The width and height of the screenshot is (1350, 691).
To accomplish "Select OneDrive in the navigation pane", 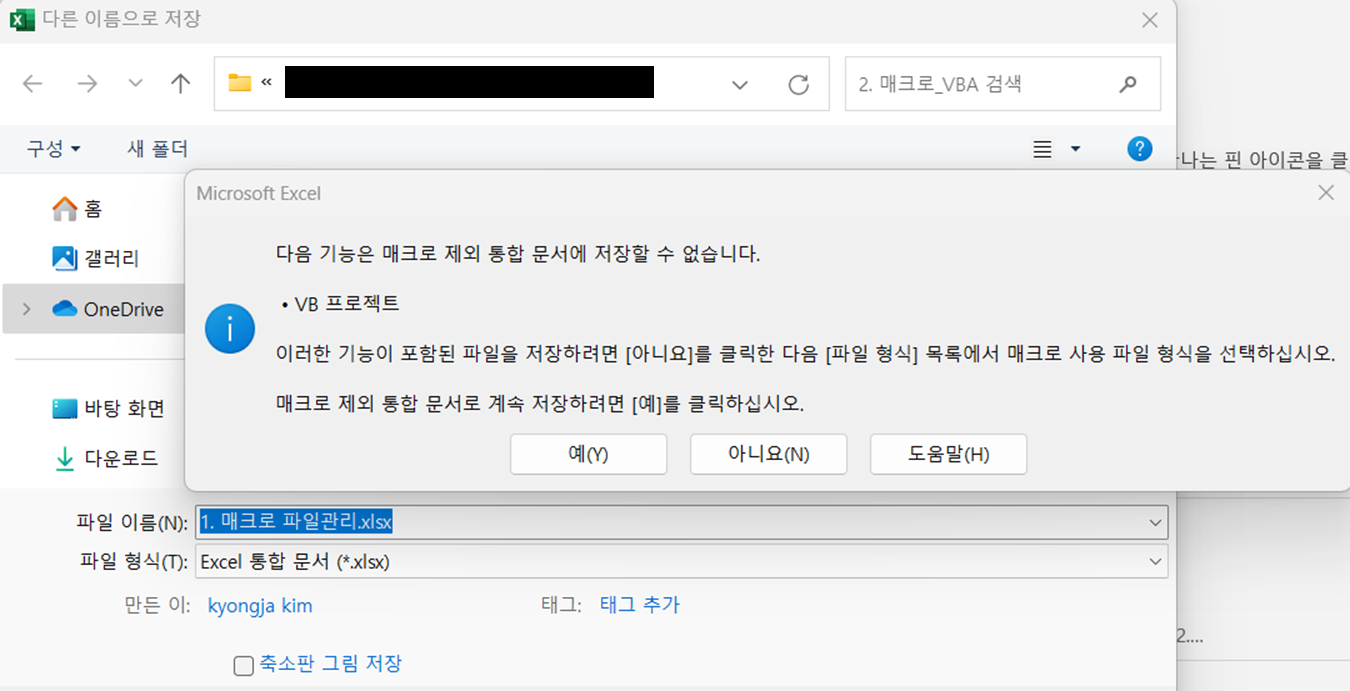I will 107,309.
